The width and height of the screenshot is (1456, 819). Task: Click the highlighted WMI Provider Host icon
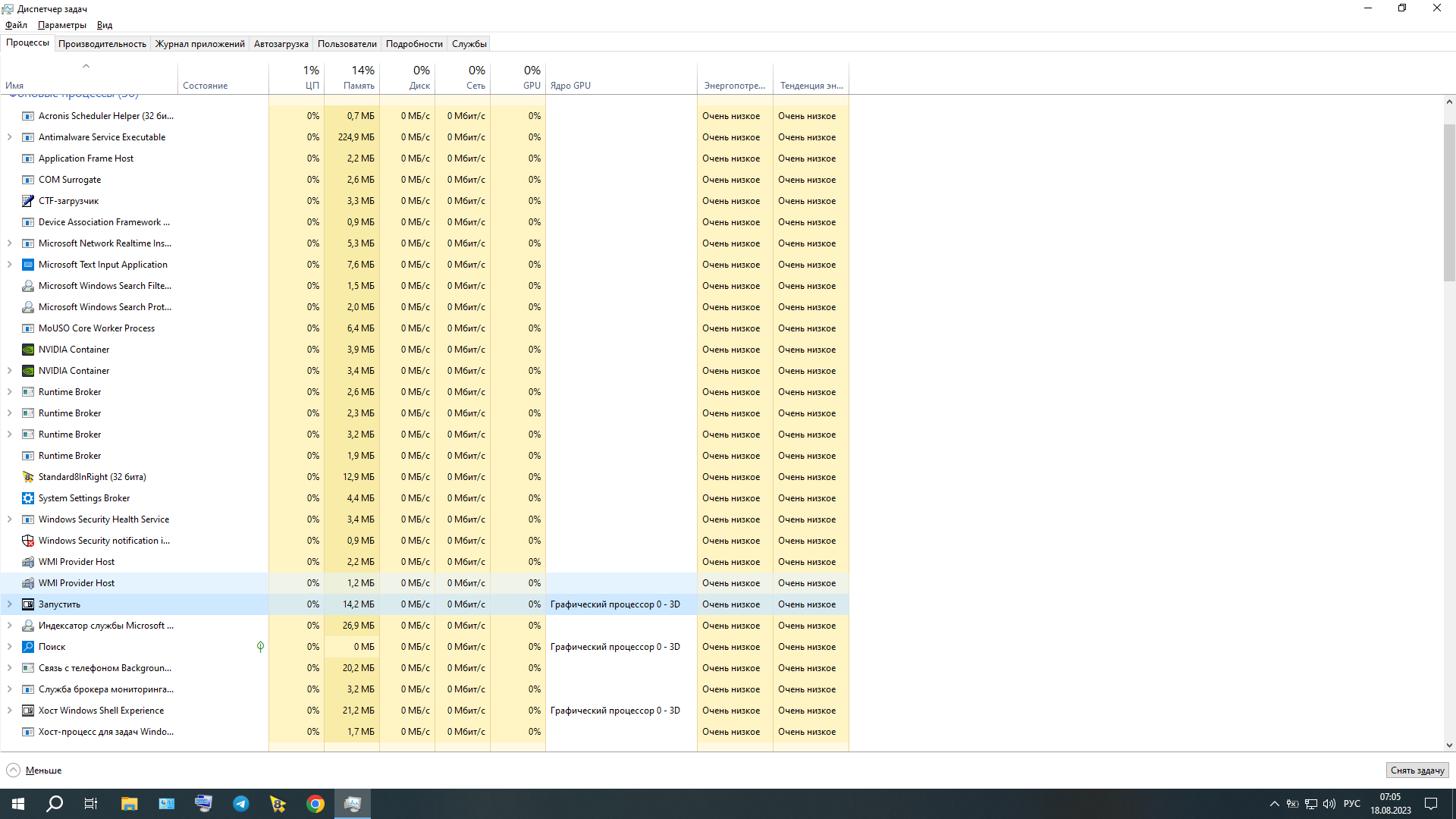pos(28,583)
